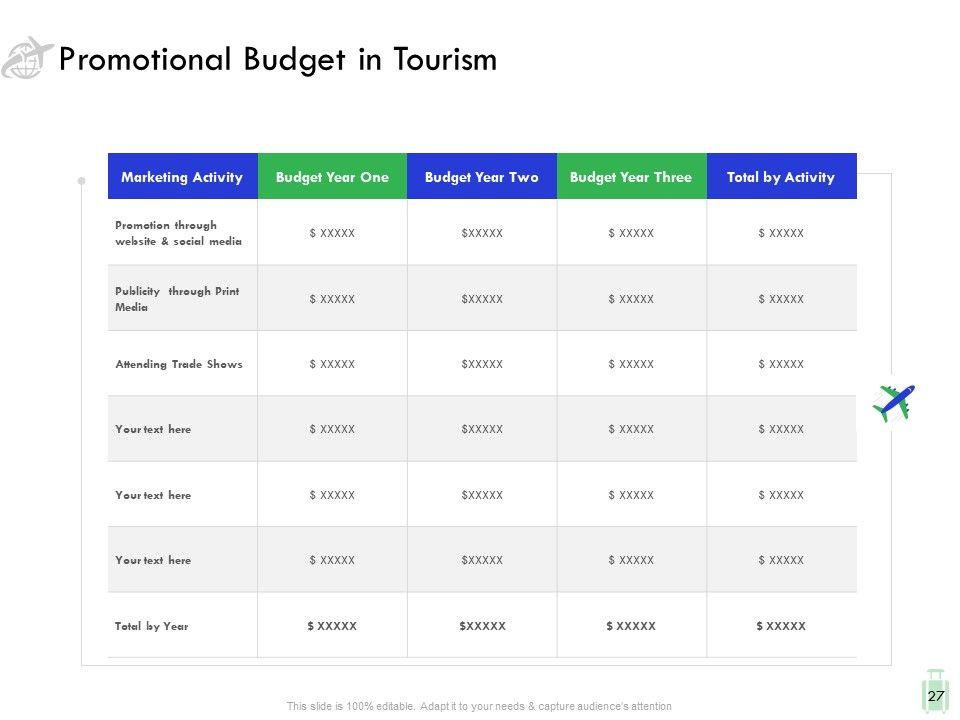Viewport: 960px width, 720px height.
Task: Click the Budget Year One column header
Action: [x=332, y=177]
